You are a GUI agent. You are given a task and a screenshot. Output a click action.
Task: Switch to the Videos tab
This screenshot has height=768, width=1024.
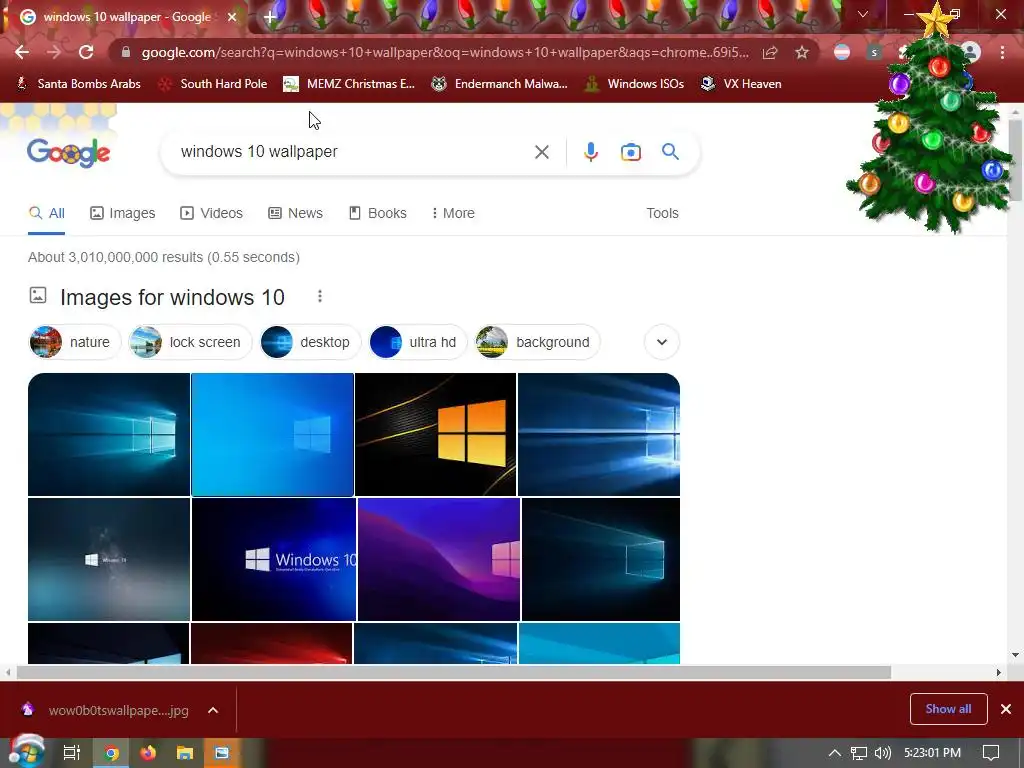tap(212, 214)
